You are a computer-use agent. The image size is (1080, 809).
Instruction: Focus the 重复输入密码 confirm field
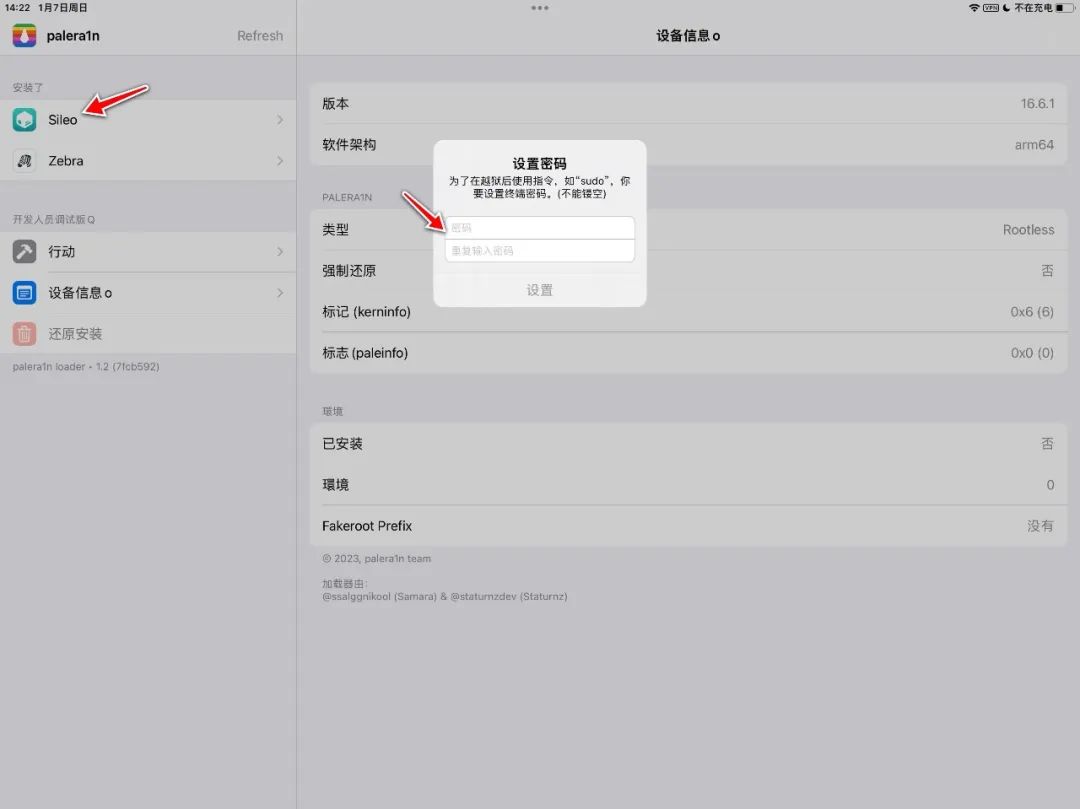540,251
